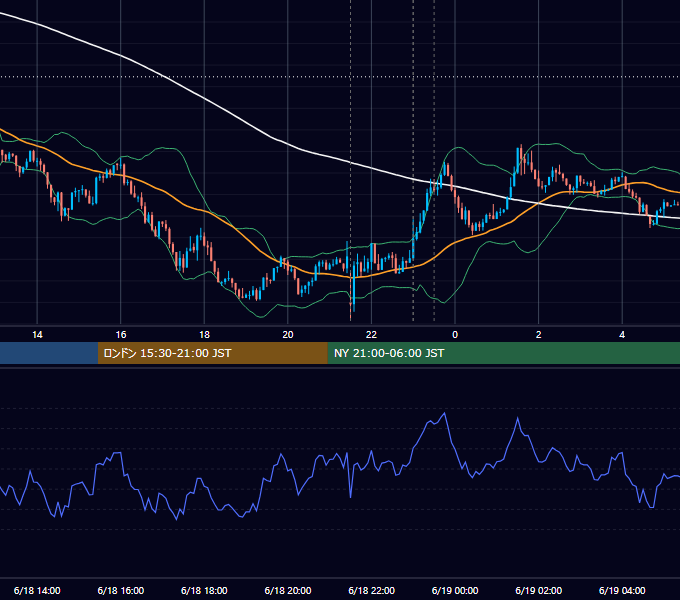Click hour label 14 on price chart axis
This screenshot has width=680, height=600.
[x=37, y=335]
